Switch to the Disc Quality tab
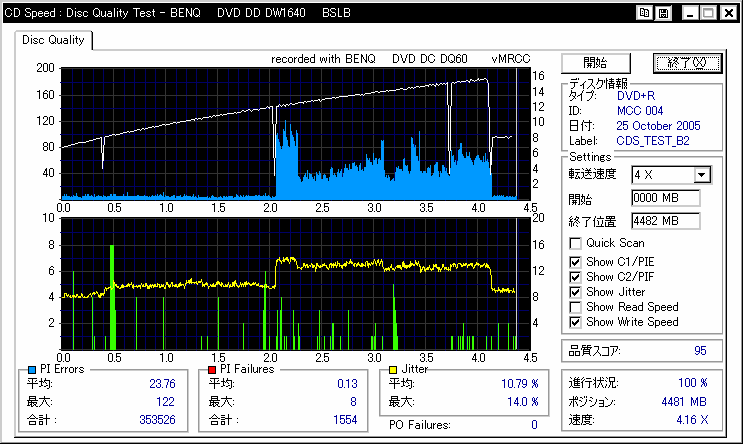This screenshot has height=444, width=743. coord(53,40)
